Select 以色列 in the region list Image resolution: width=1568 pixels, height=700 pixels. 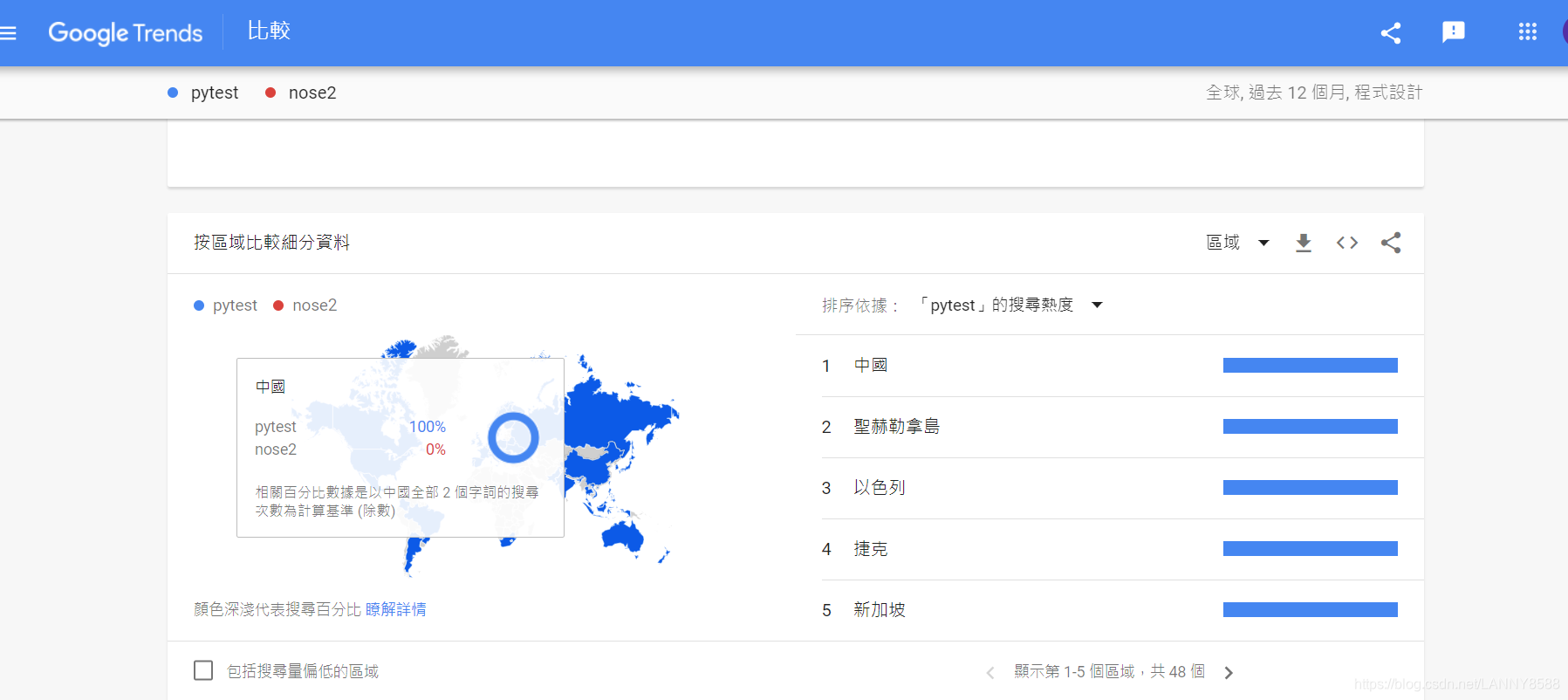[x=879, y=488]
